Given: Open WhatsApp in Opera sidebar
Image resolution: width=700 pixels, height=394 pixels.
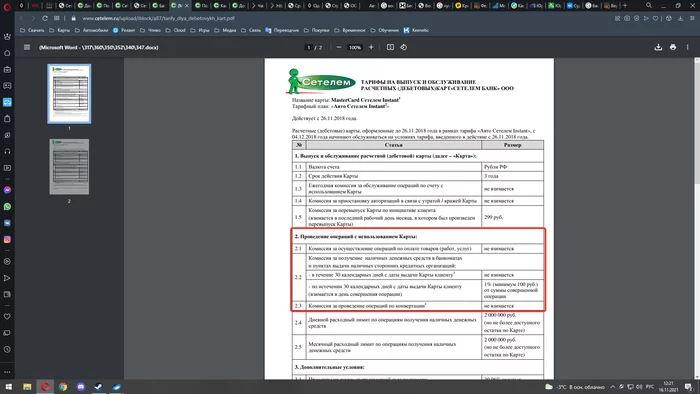Looking at the screenshot, I should 7,207.
